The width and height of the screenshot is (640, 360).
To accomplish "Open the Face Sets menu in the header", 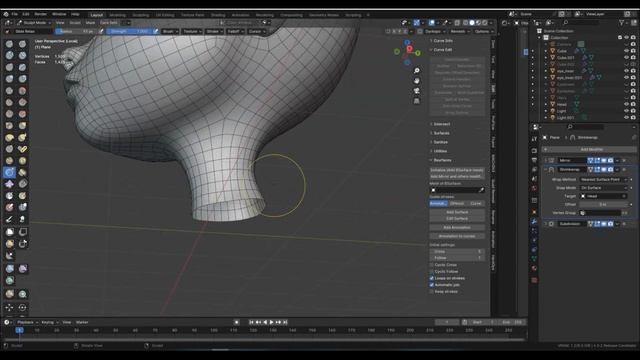I will tap(109, 23).
